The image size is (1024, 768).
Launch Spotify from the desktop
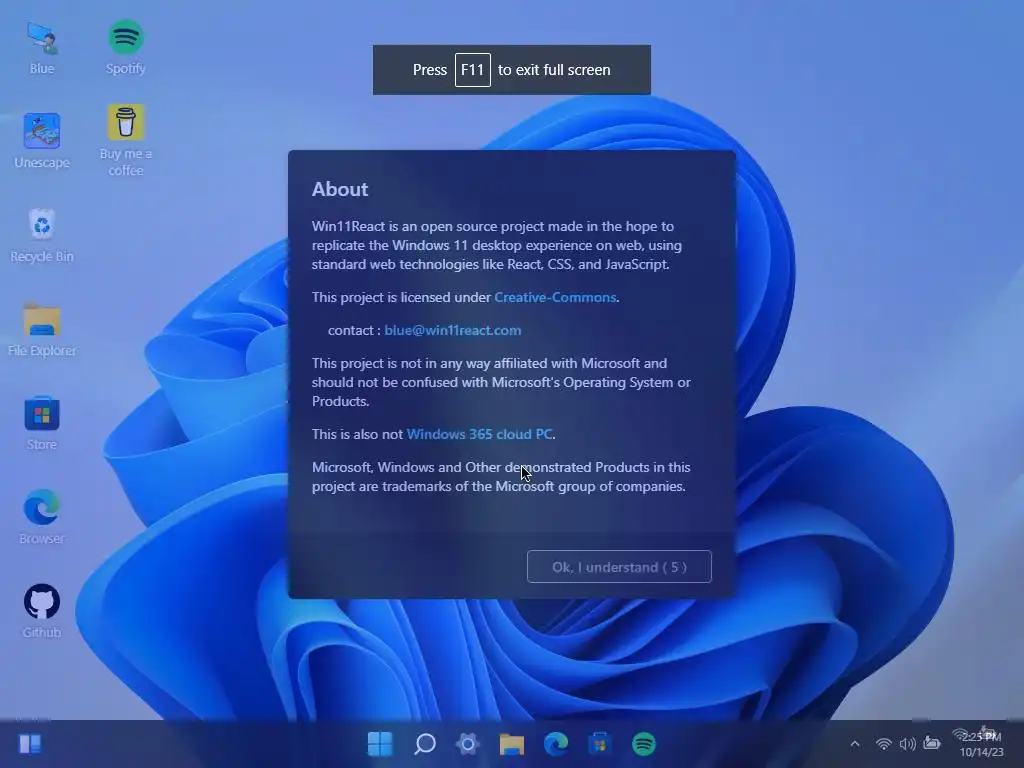[x=125, y=47]
